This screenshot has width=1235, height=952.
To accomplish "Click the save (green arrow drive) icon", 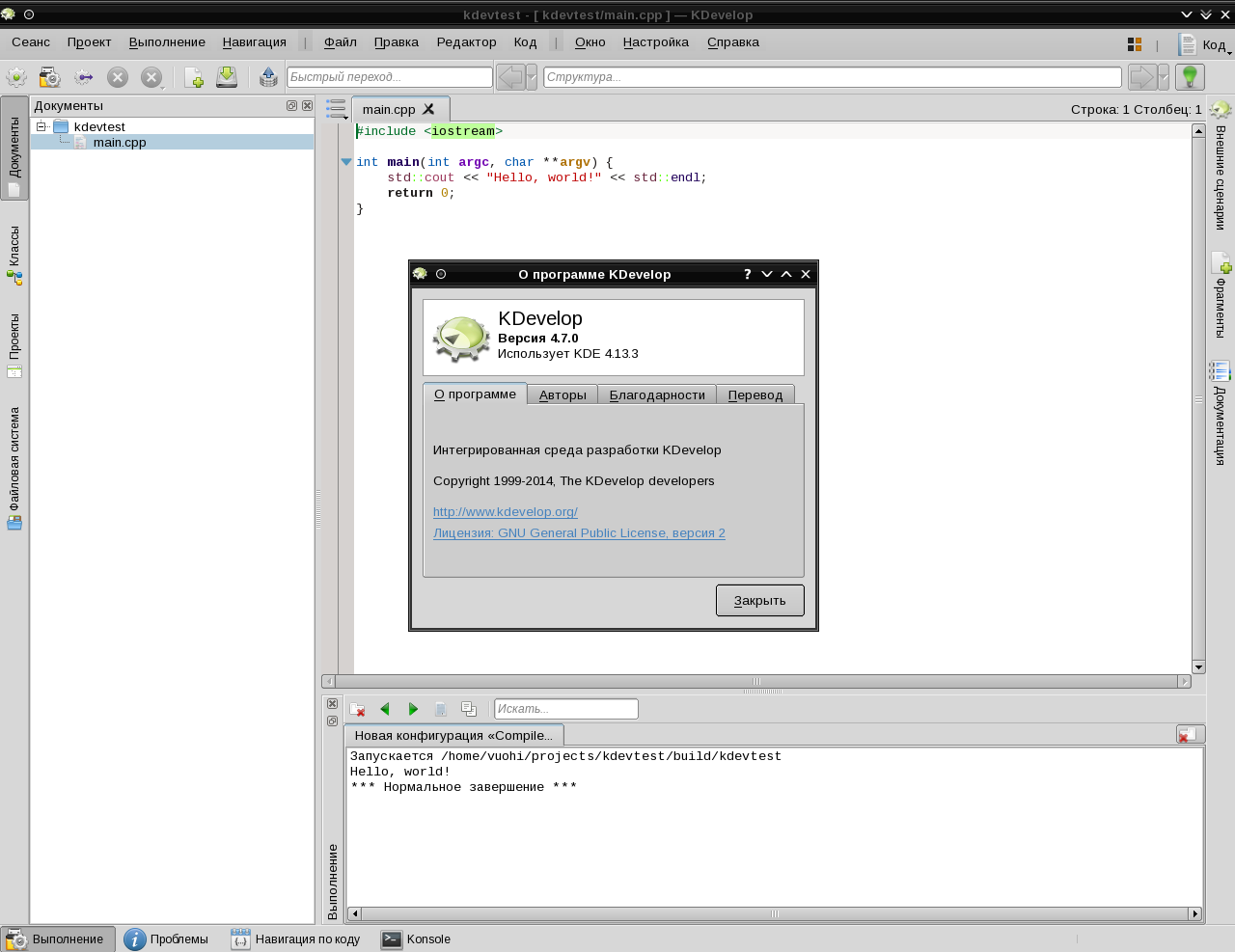I will [227, 77].
